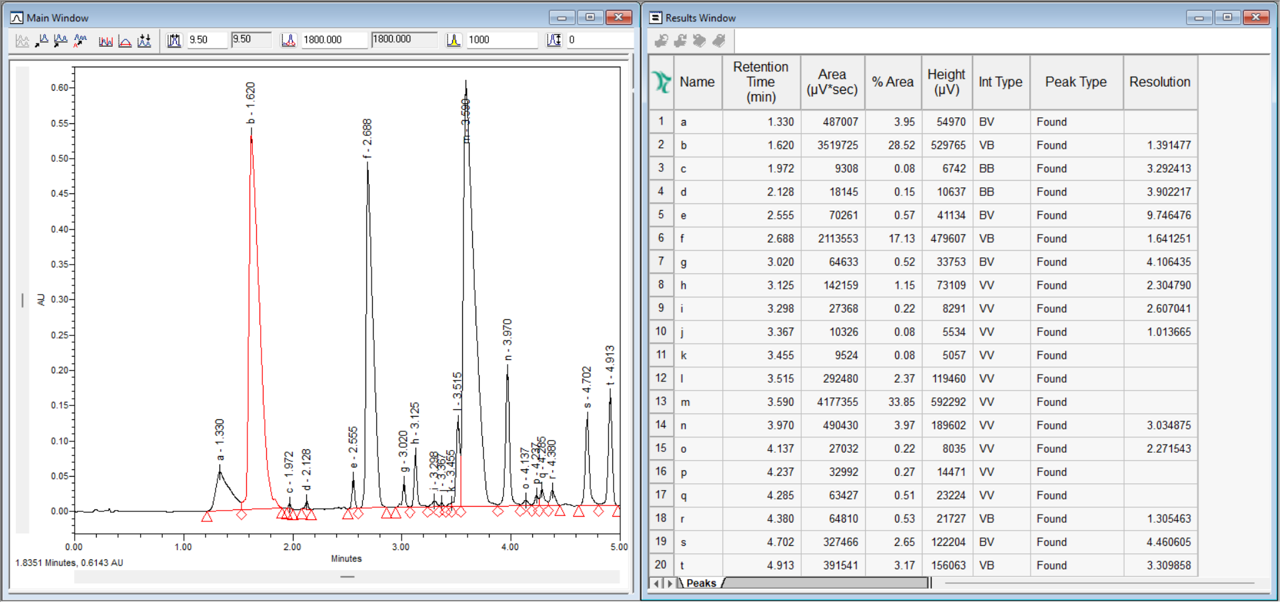Click the grayed read-only 1800.000 field
This screenshot has height=602, width=1280.
tap(404, 40)
